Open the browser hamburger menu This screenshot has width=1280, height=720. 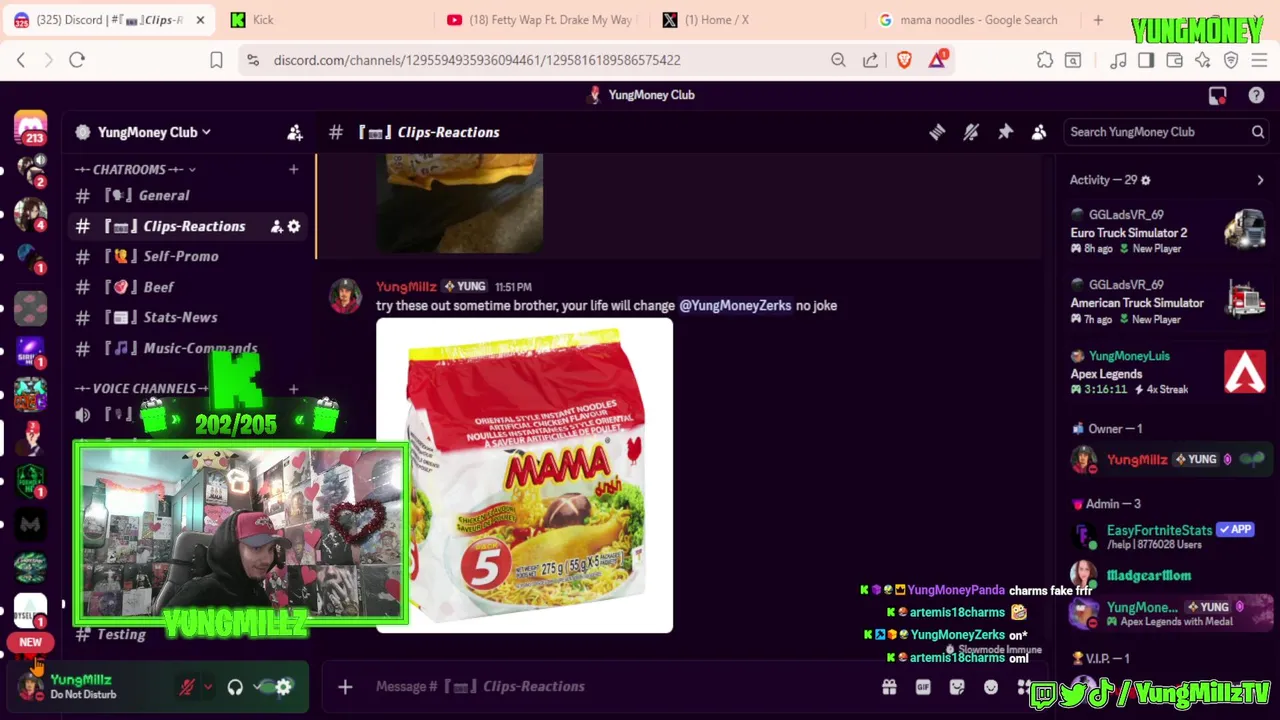(x=1259, y=60)
